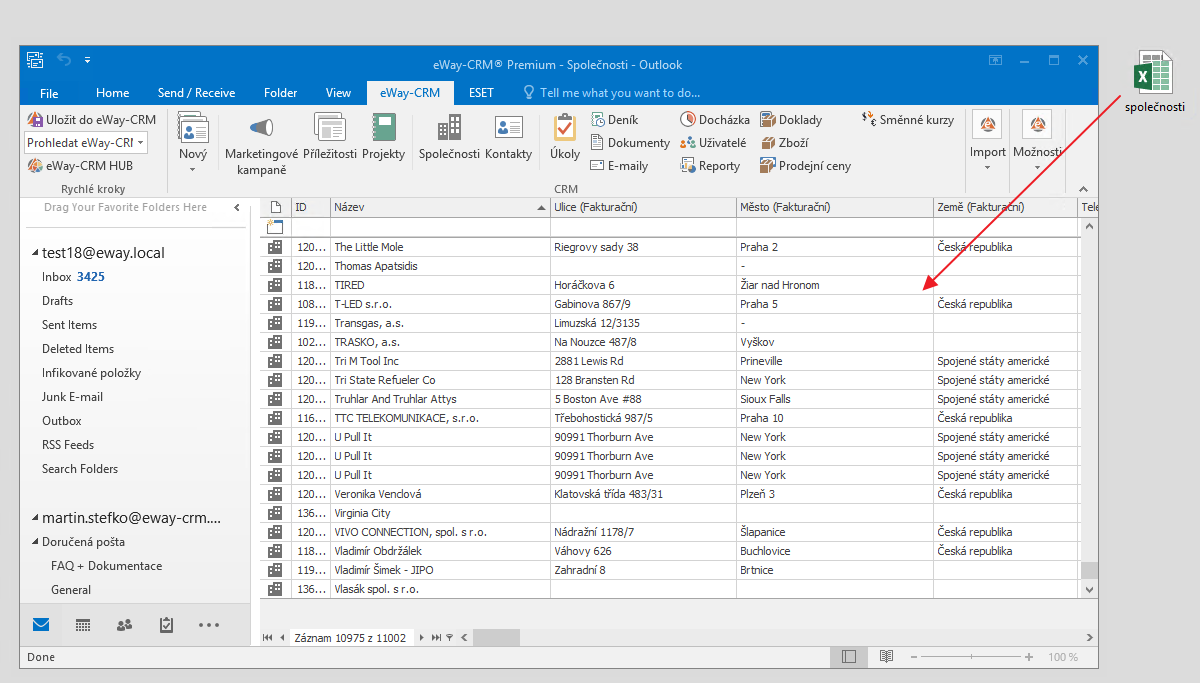Image resolution: width=1200 pixels, height=683 pixels.
Task: Open the eWay-CRM HUB
Action: [81, 166]
